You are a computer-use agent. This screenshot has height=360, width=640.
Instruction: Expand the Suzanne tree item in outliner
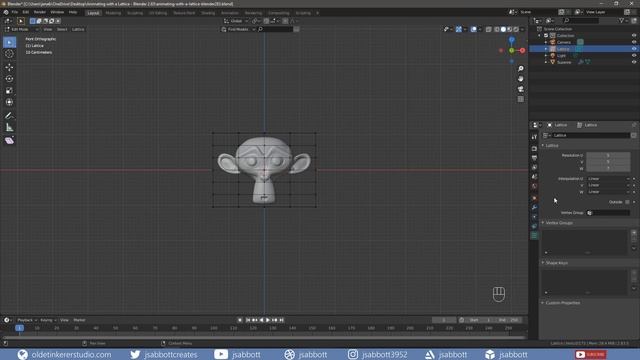coord(546,62)
